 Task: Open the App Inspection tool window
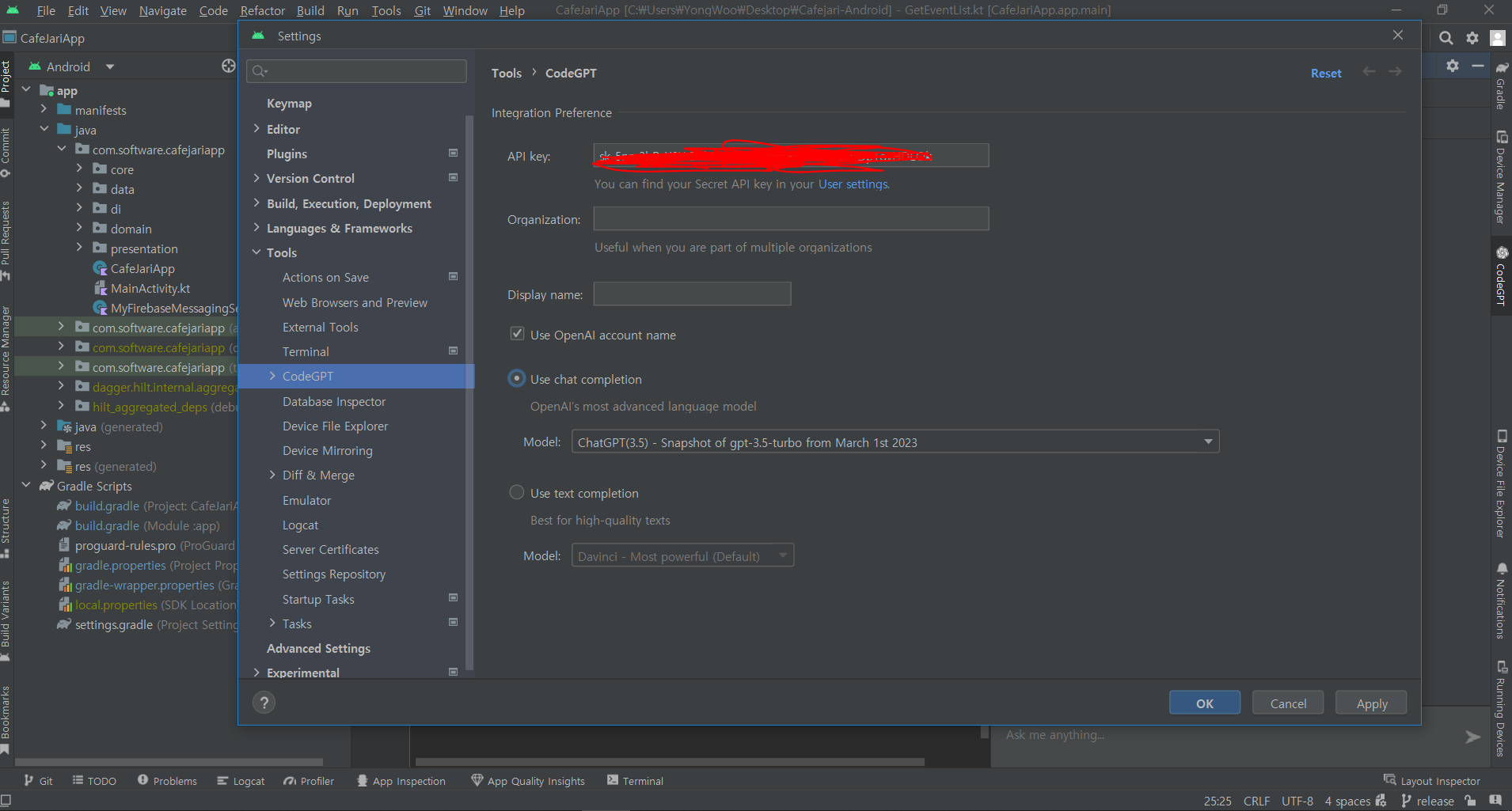401,781
